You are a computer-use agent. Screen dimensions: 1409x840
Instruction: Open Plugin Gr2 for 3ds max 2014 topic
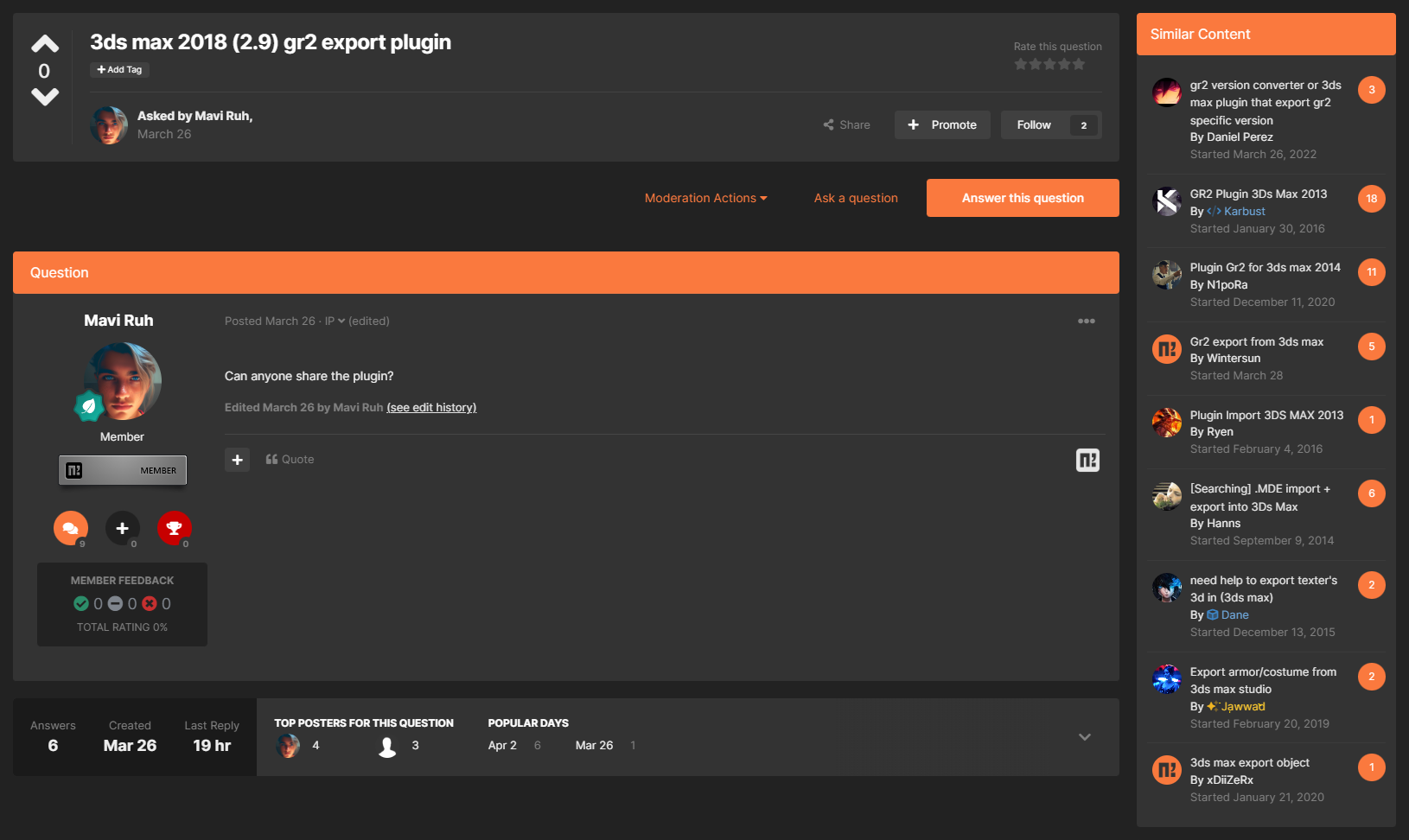point(1266,267)
